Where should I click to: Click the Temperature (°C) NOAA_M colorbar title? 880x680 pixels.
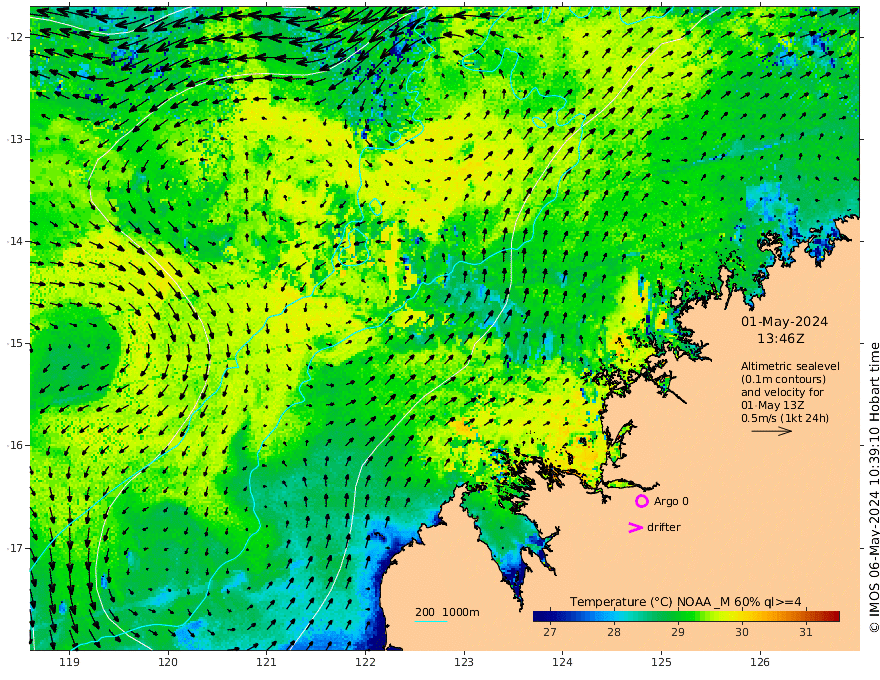pos(685,601)
